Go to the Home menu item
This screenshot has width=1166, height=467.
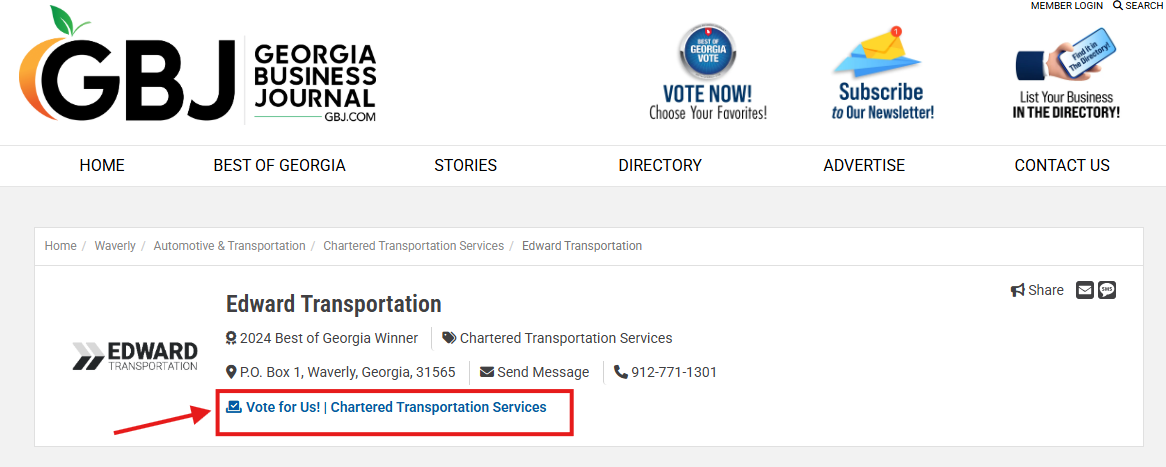tap(102, 166)
